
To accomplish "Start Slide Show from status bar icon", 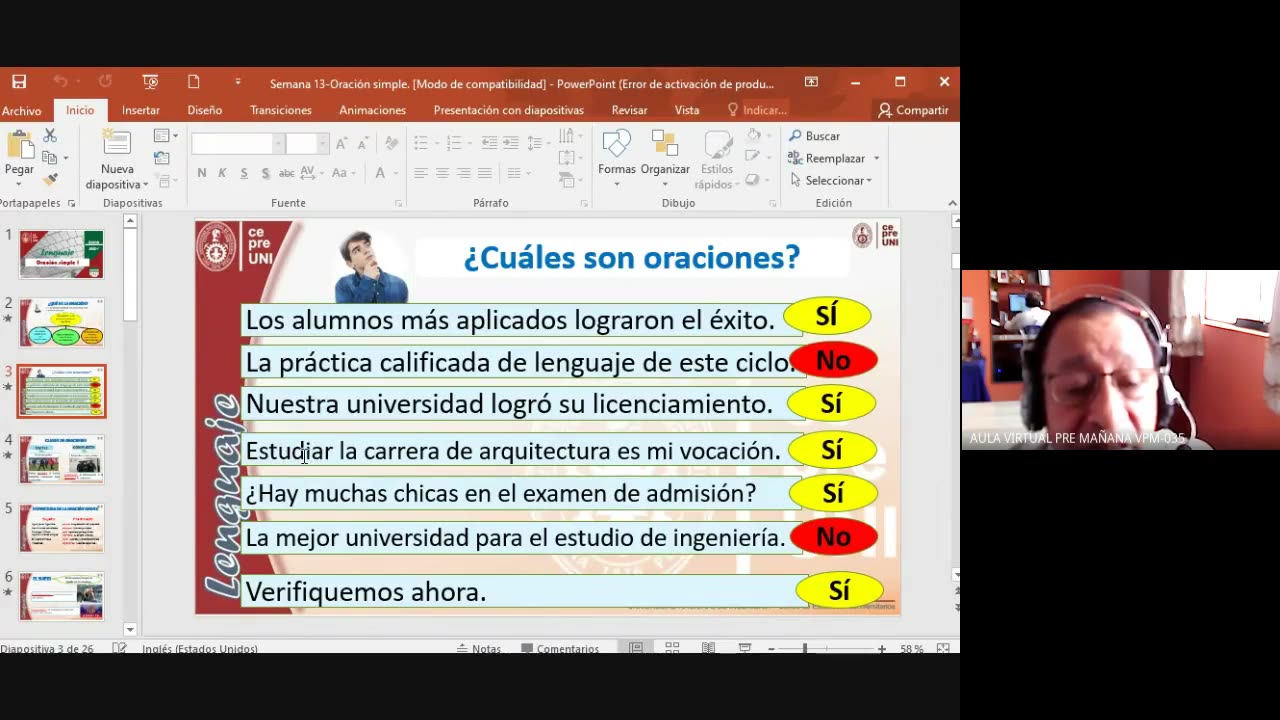I will (x=745, y=648).
